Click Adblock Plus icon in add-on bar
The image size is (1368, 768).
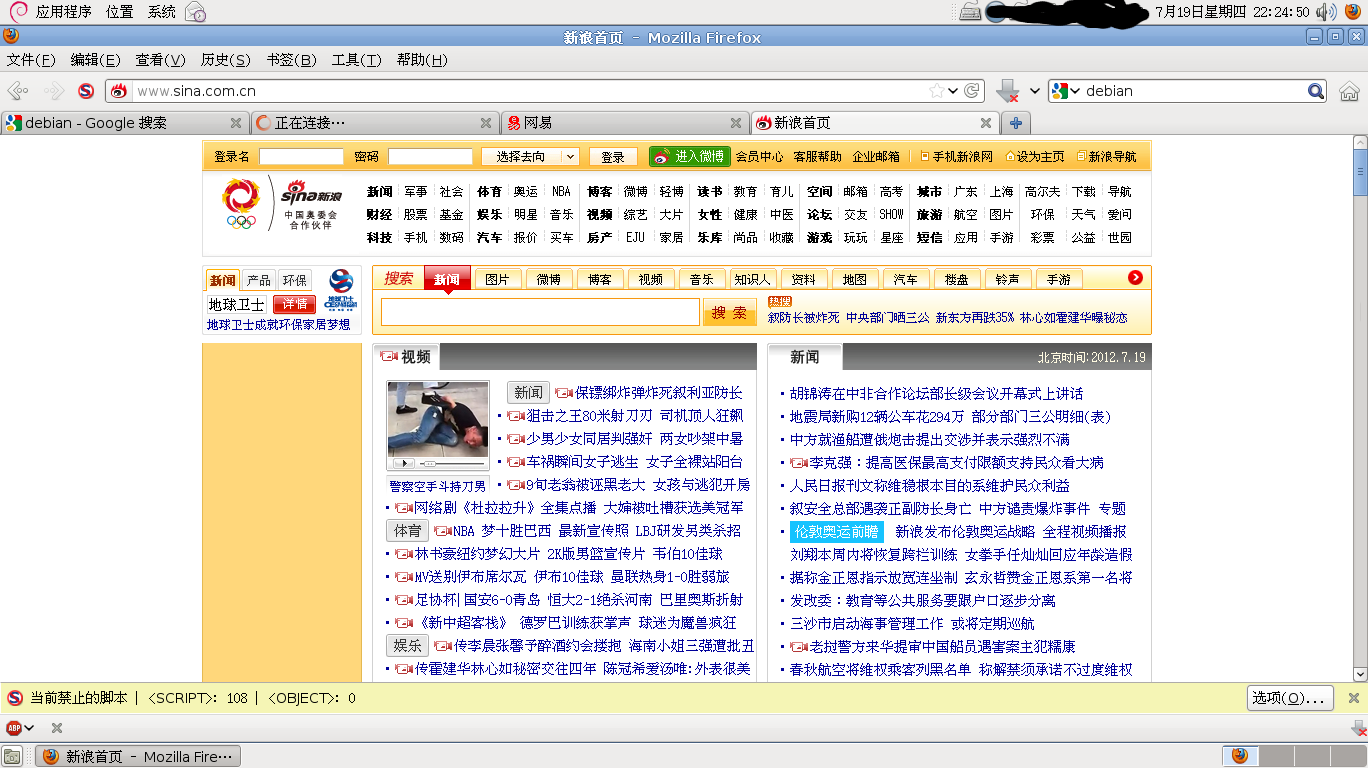click(14, 728)
